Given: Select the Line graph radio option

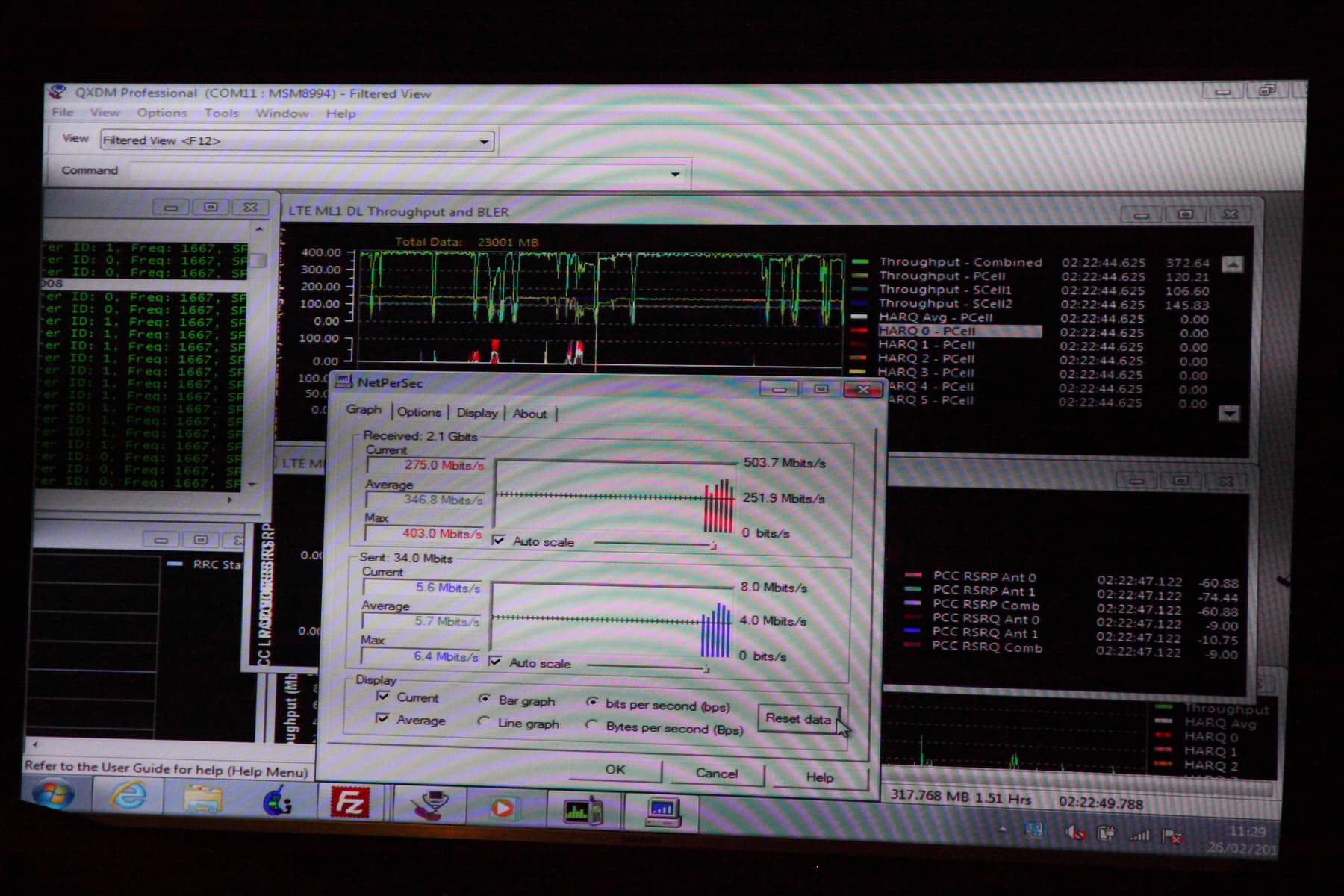Looking at the screenshot, I should [483, 721].
